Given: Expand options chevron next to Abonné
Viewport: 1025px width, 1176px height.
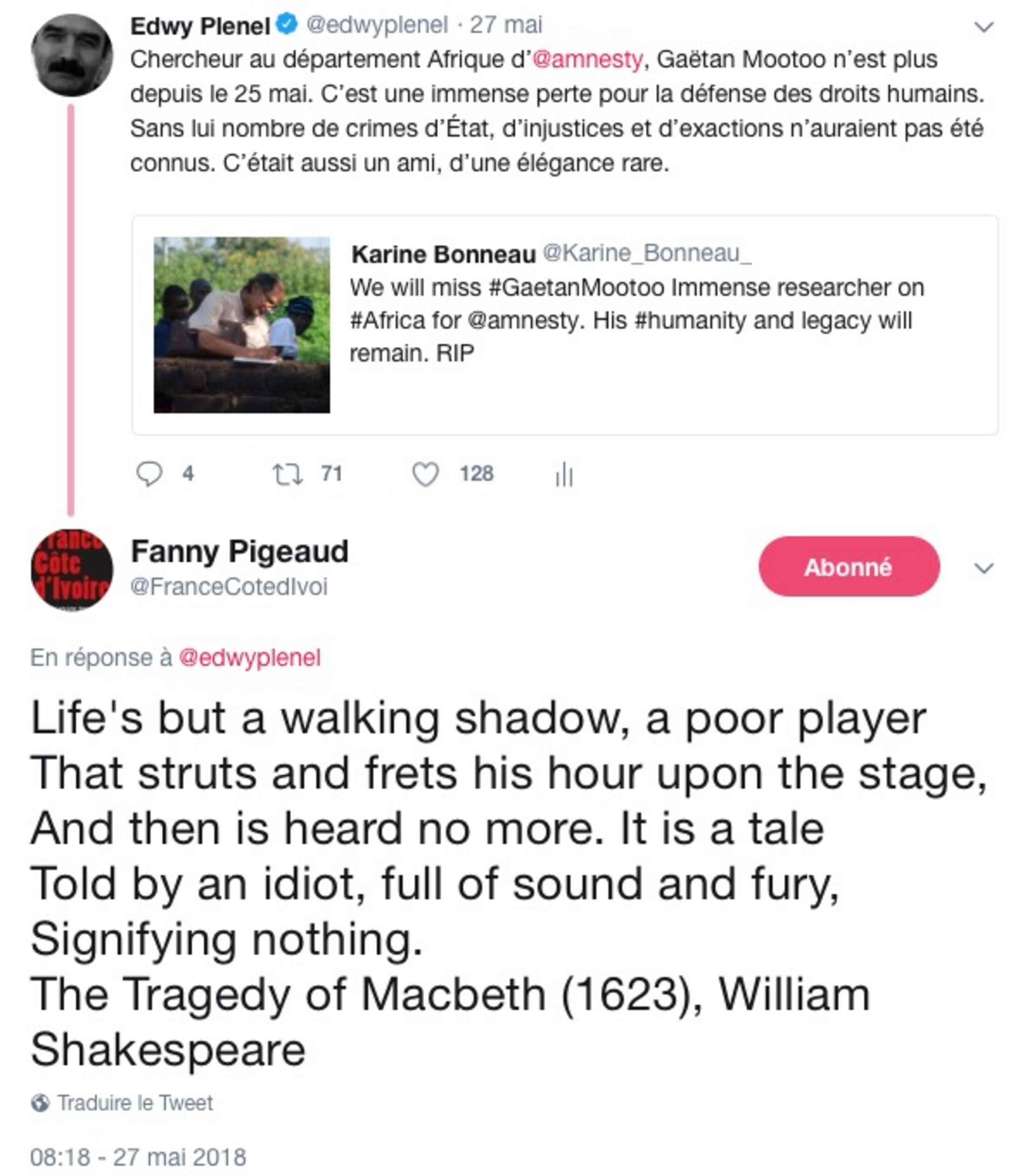Looking at the screenshot, I should tap(983, 568).
